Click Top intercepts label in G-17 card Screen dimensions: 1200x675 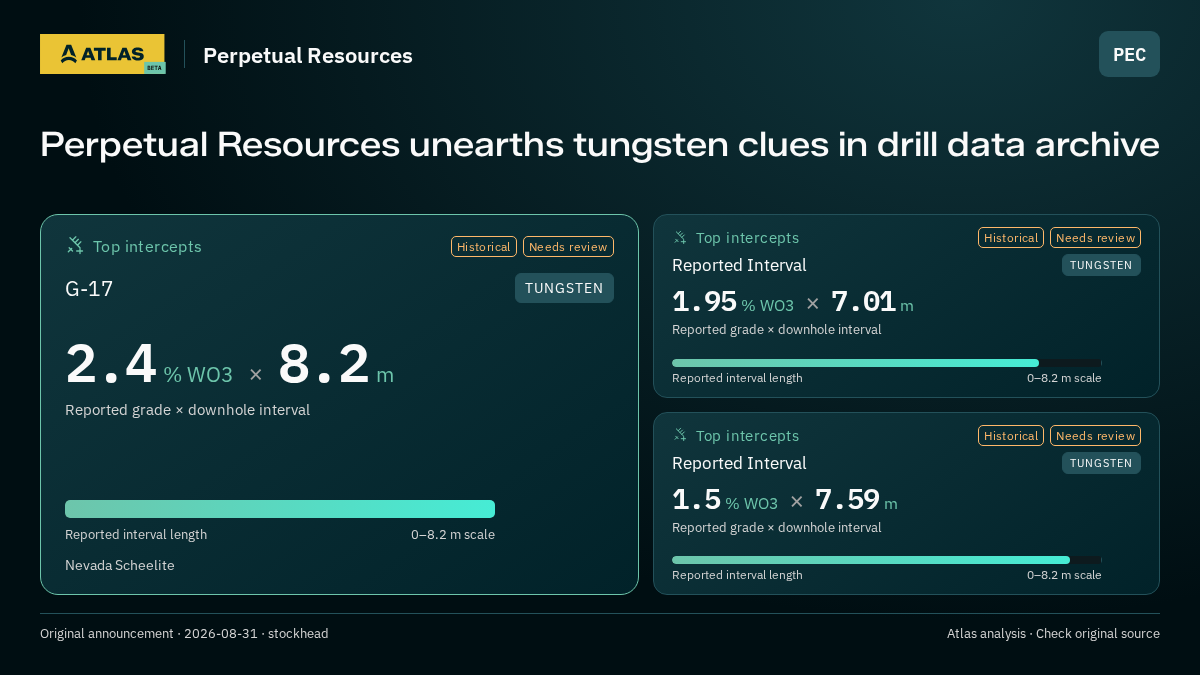click(x=147, y=246)
